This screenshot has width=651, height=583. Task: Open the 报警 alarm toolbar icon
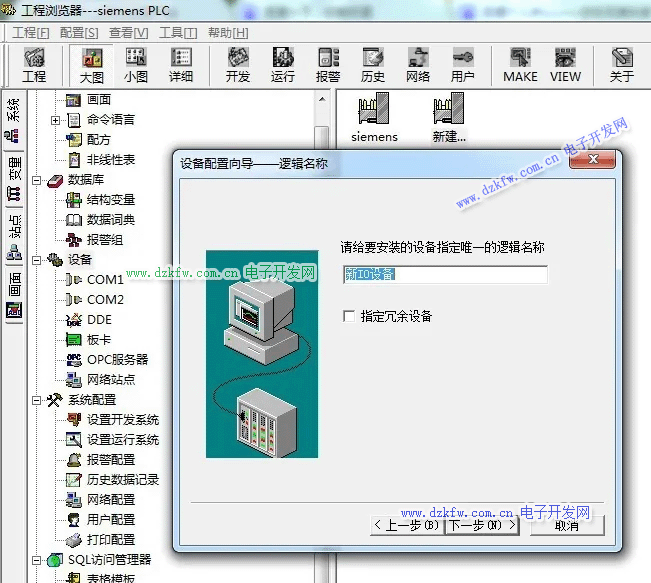328,66
